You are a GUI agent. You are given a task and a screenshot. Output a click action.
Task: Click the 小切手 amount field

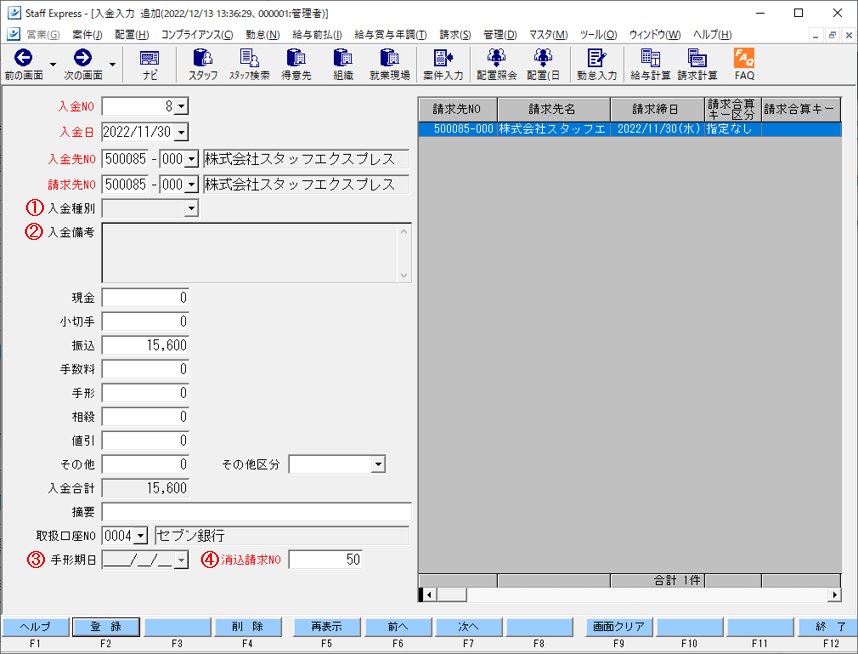click(x=146, y=322)
